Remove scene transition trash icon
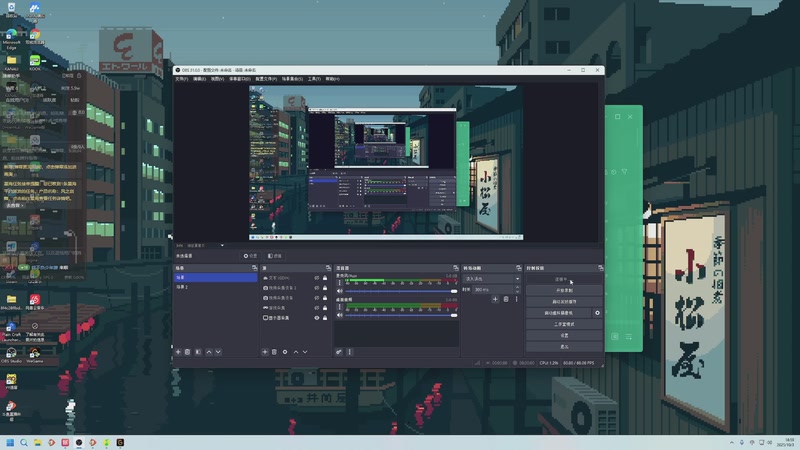This screenshot has height=450, width=800. [x=506, y=299]
